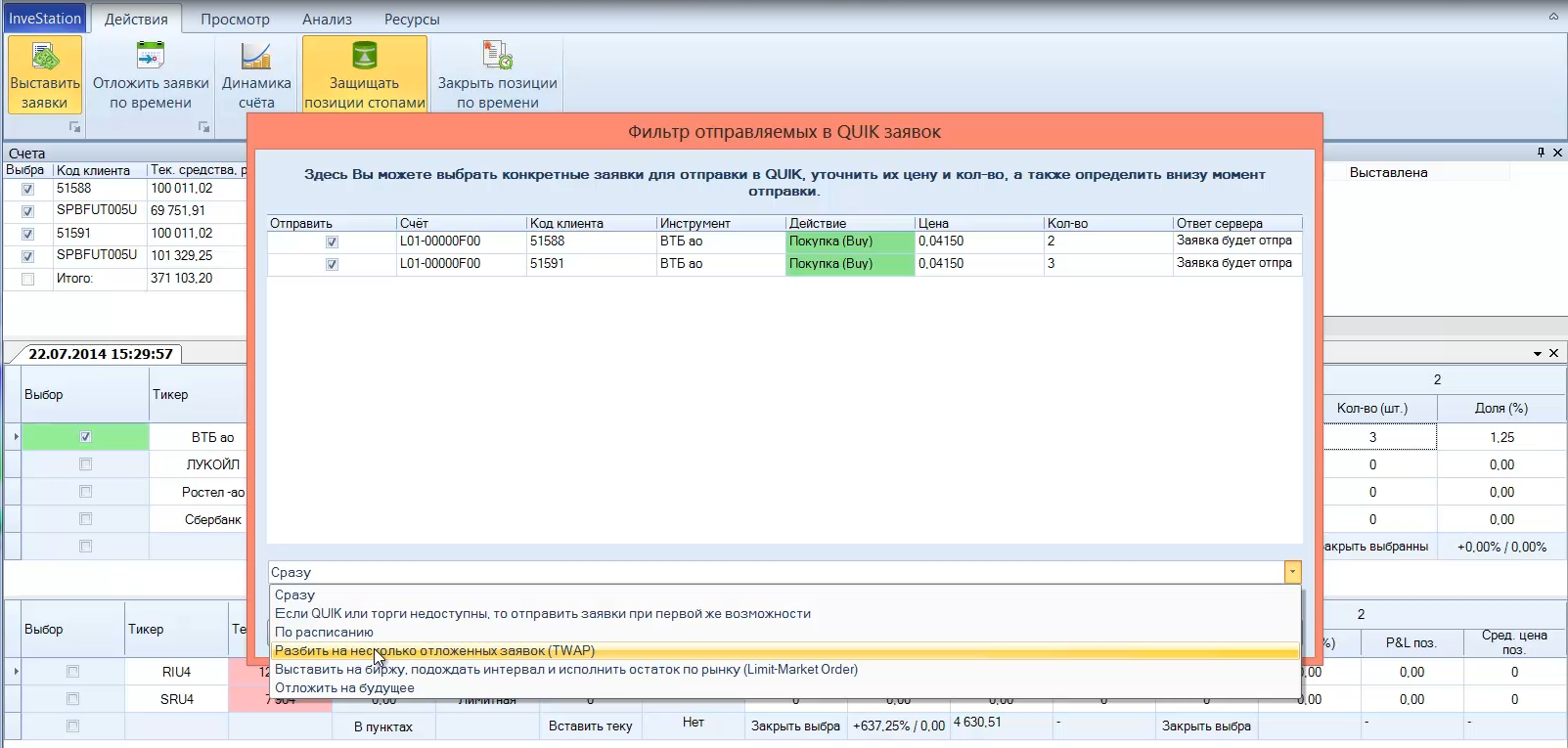Check the Ростел -ао ticker checkbox
Screen dimensions: 1568x748
(x=85, y=492)
